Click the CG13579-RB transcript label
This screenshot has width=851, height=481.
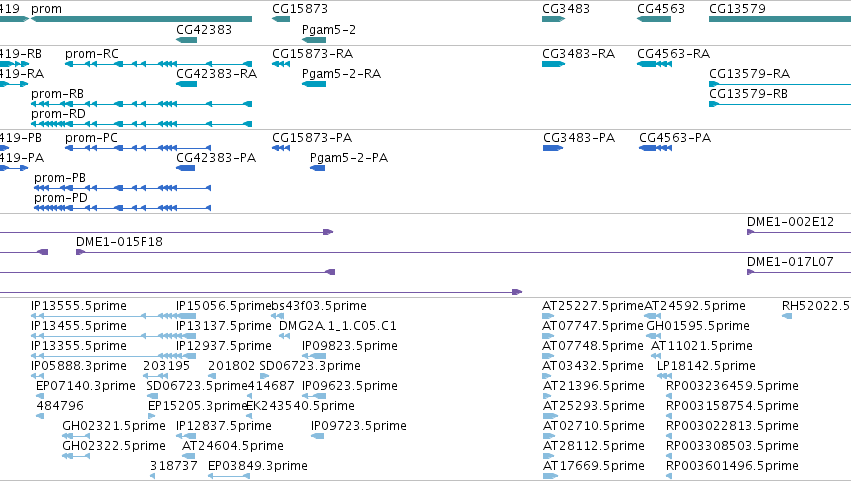(748, 94)
